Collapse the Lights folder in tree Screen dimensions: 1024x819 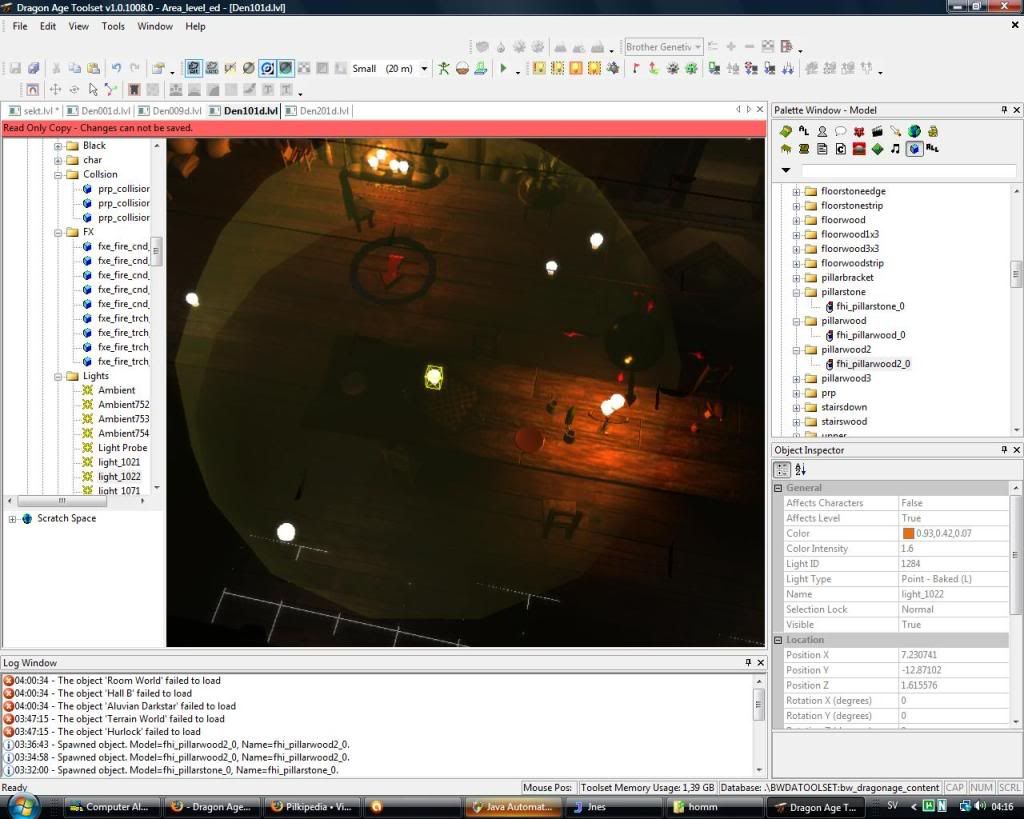[x=59, y=377]
